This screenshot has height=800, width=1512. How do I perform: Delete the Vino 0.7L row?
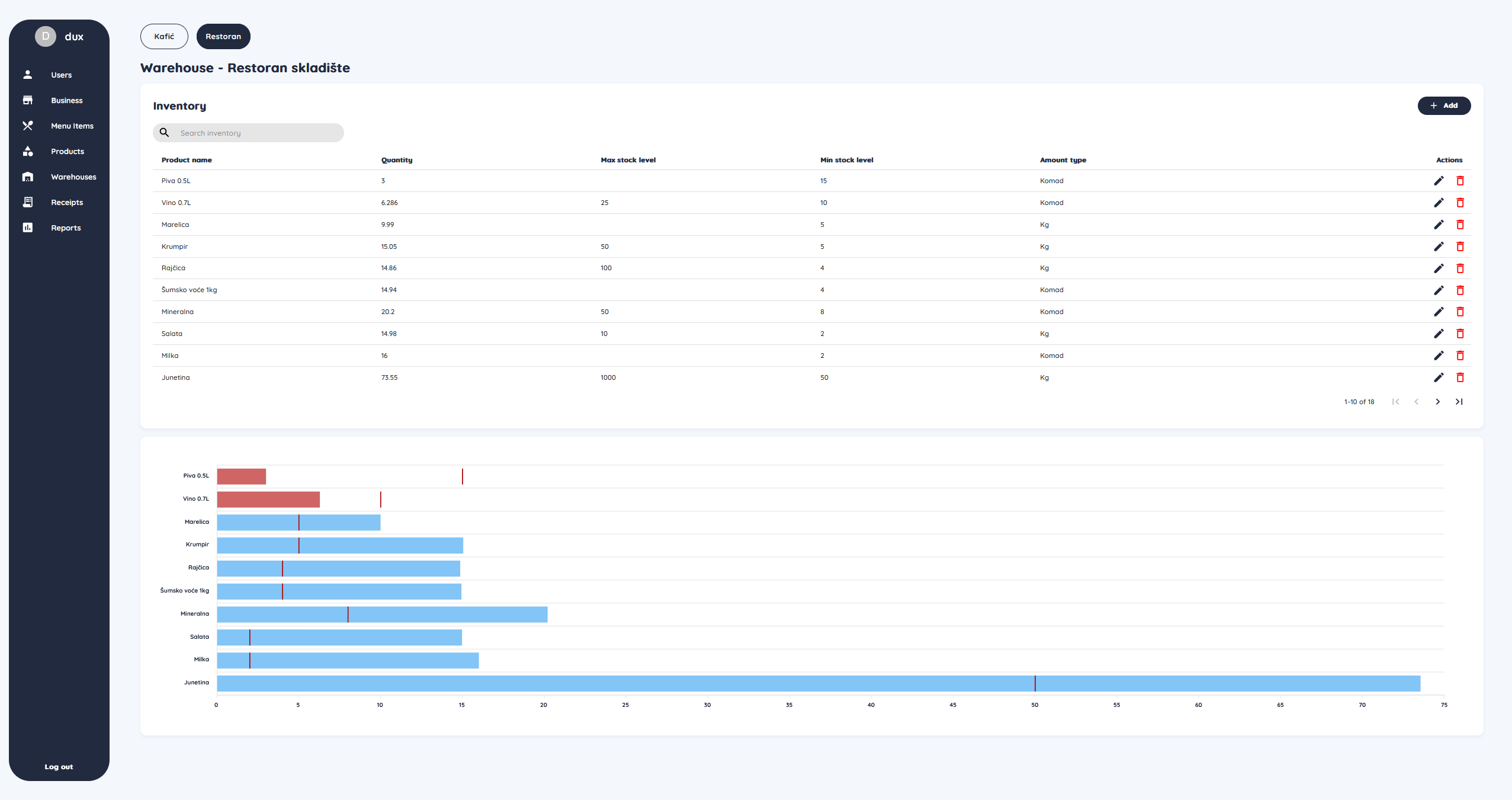[x=1460, y=203]
